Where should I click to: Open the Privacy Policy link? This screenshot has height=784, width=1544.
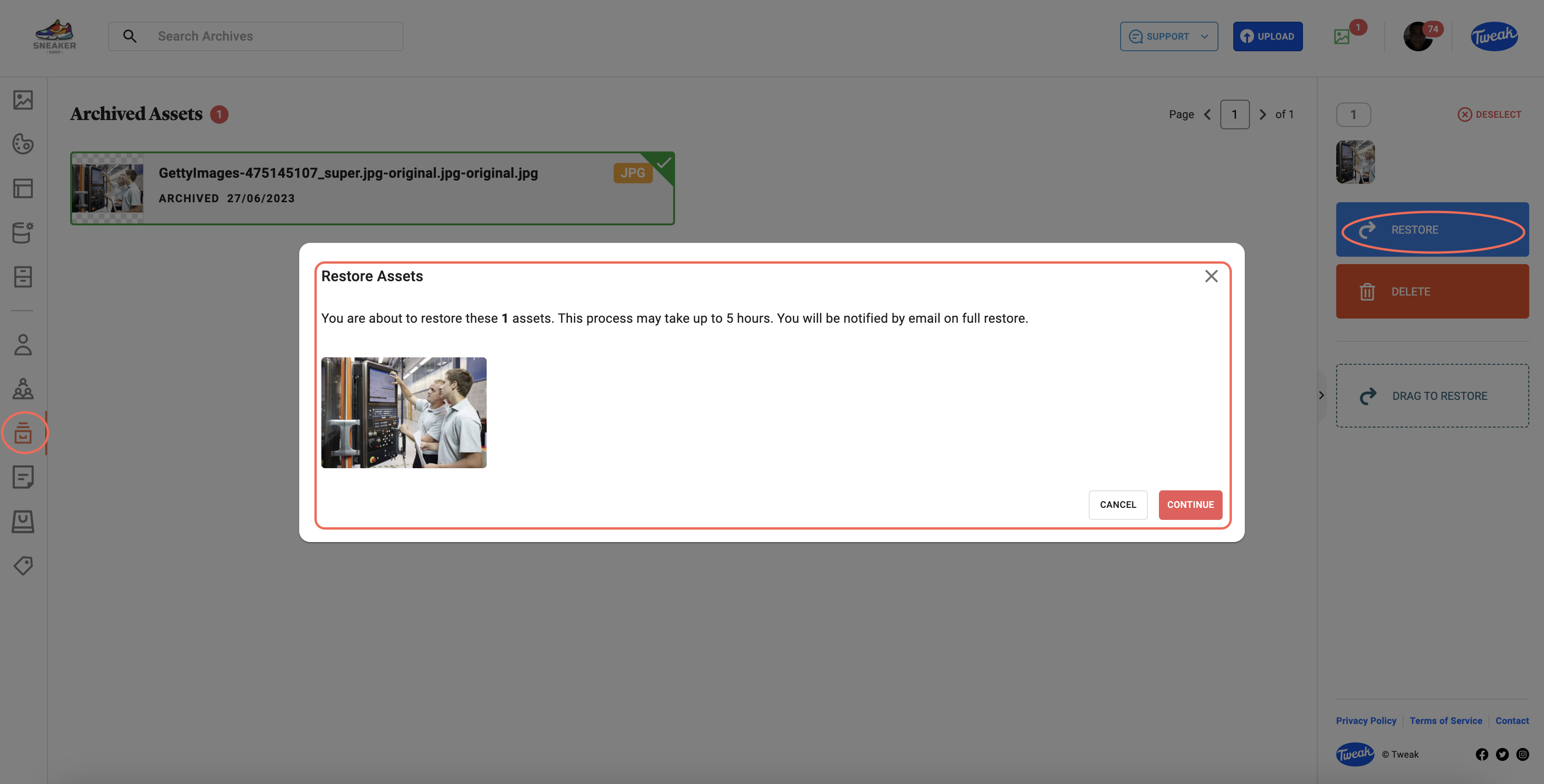[1366, 720]
